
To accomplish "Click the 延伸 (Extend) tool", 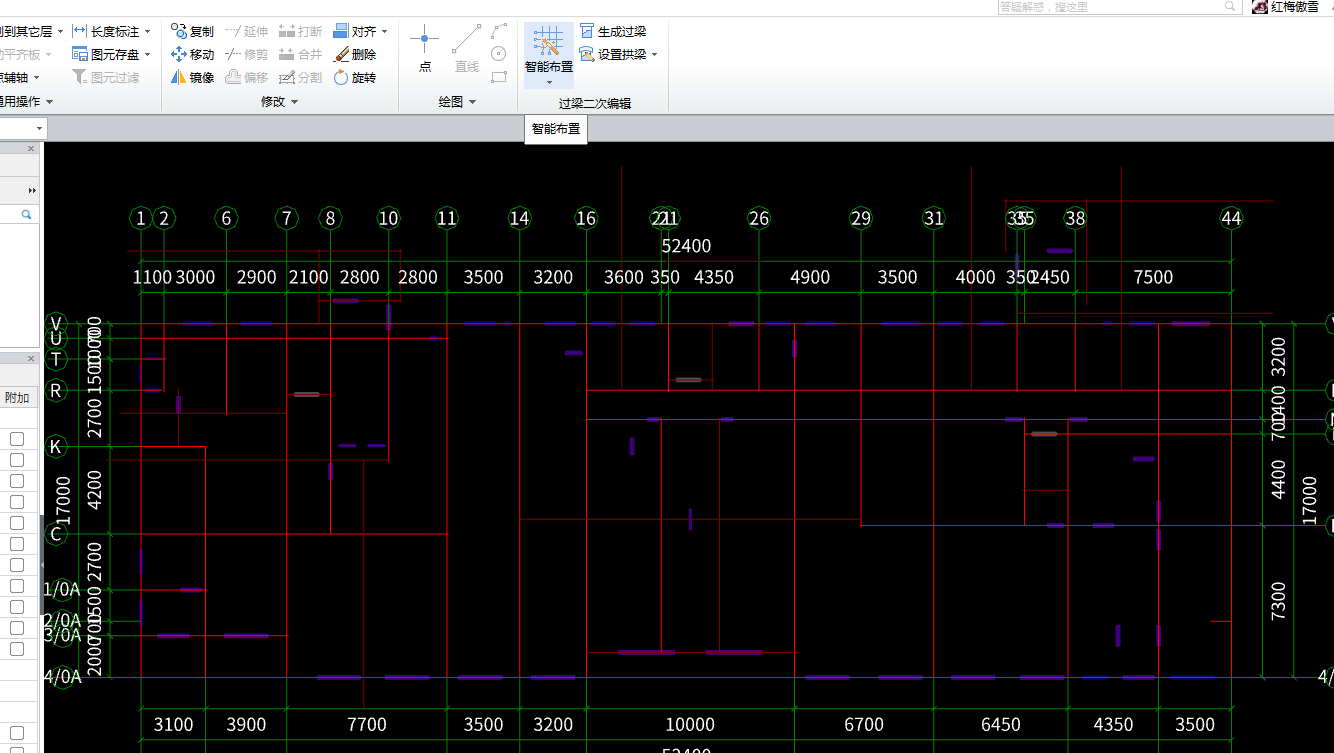I will pyautogui.click(x=246, y=32).
